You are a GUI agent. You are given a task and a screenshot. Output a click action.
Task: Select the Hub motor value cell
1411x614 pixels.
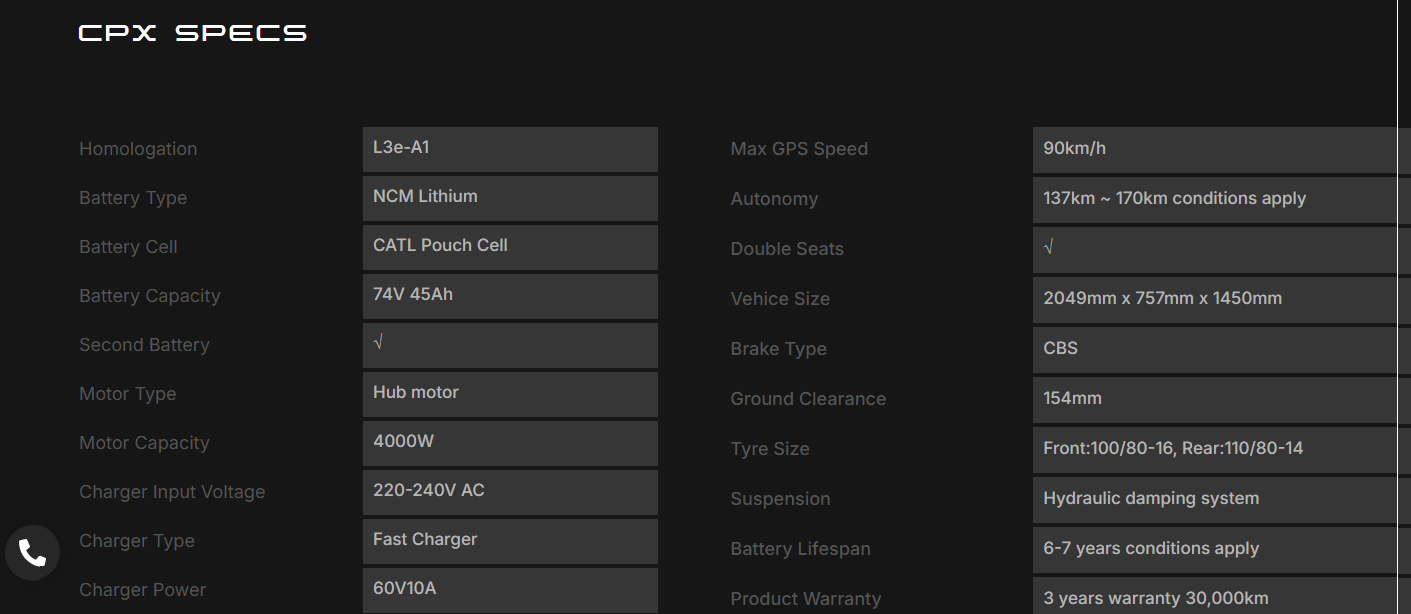[x=510, y=395]
